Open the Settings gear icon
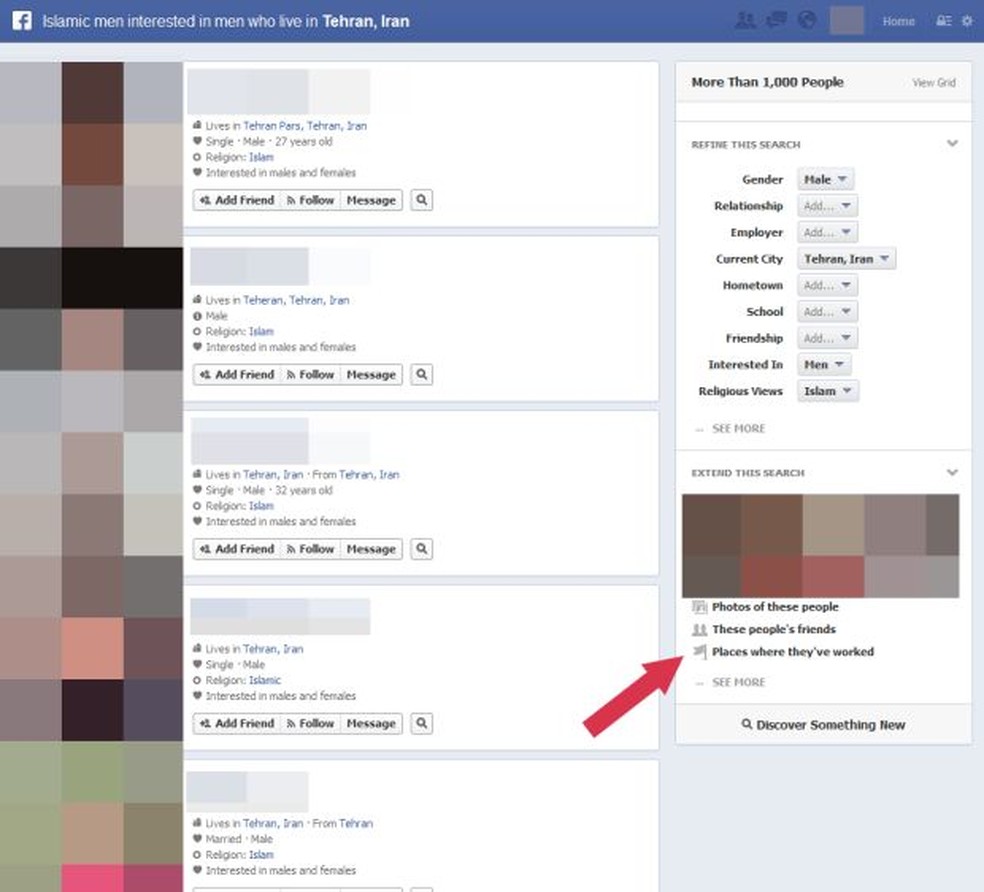 (x=966, y=20)
